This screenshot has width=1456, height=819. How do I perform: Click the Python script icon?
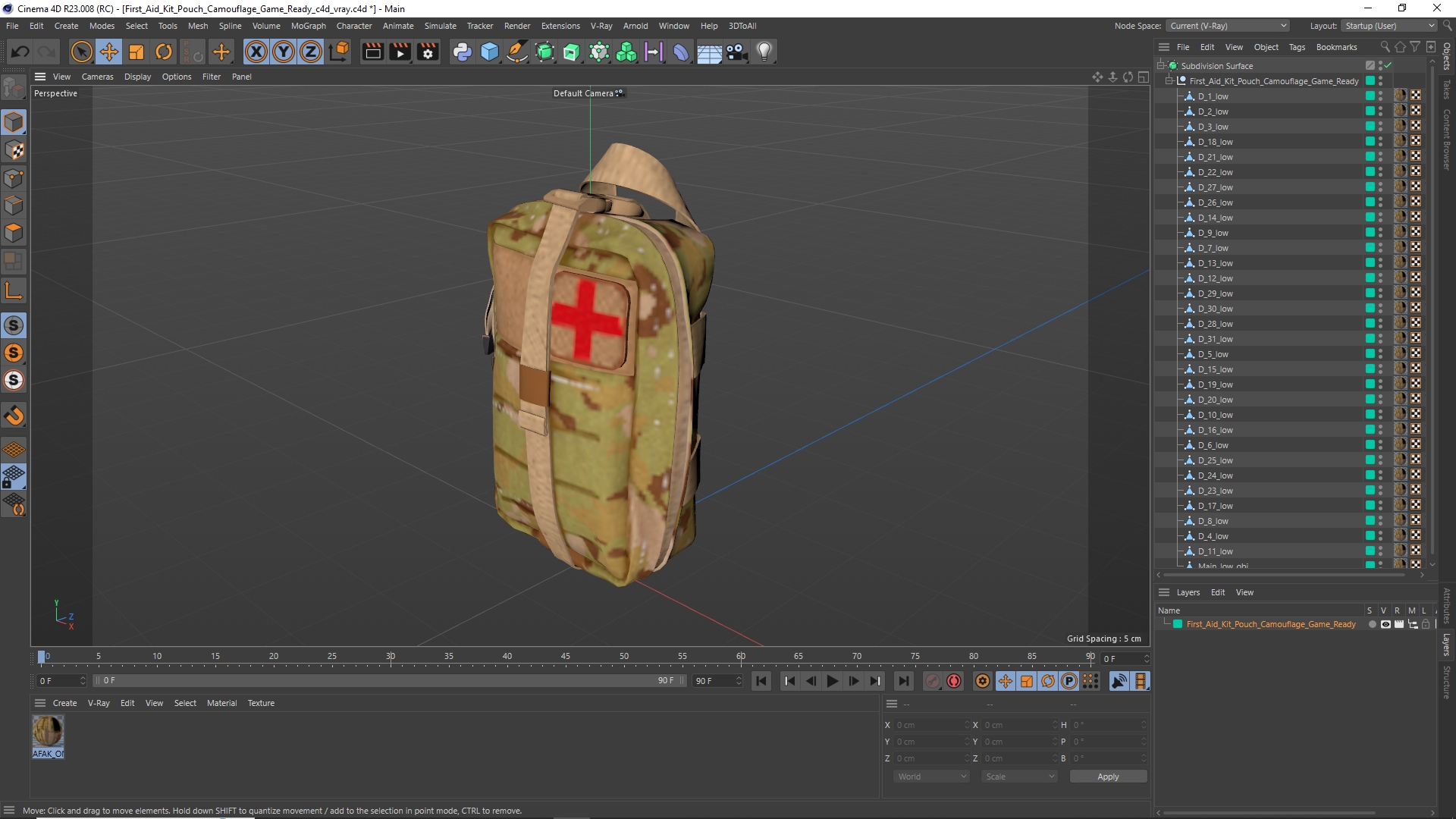pos(462,52)
